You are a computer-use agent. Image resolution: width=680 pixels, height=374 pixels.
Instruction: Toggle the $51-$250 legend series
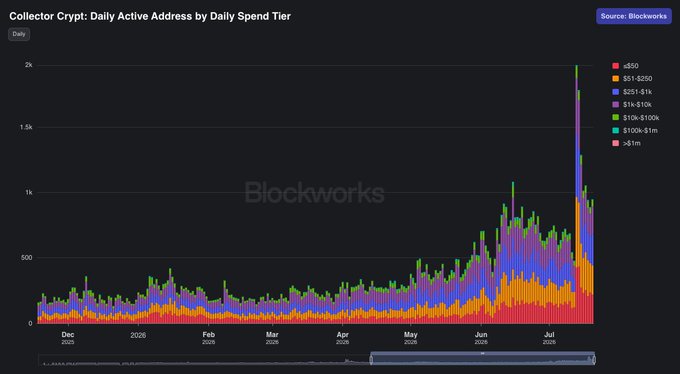[x=632, y=79]
